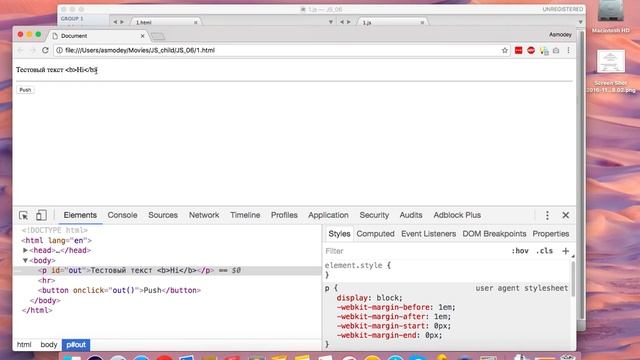Select the DOCTYPE html line
Screen dimensions: 640x360
point(55,231)
